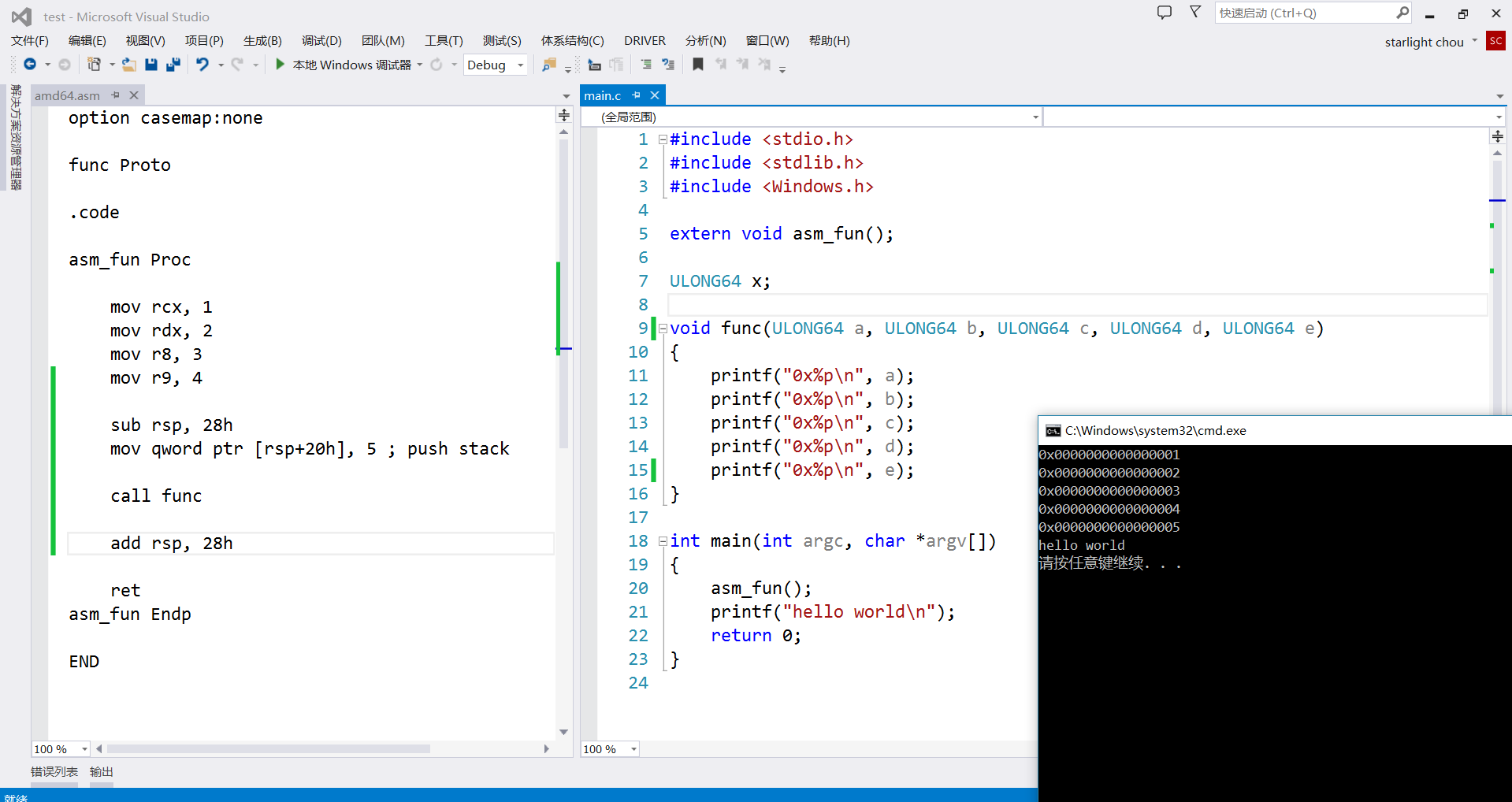Toggle bookmark using the bookmark icon
1512x802 pixels.
pos(697,65)
